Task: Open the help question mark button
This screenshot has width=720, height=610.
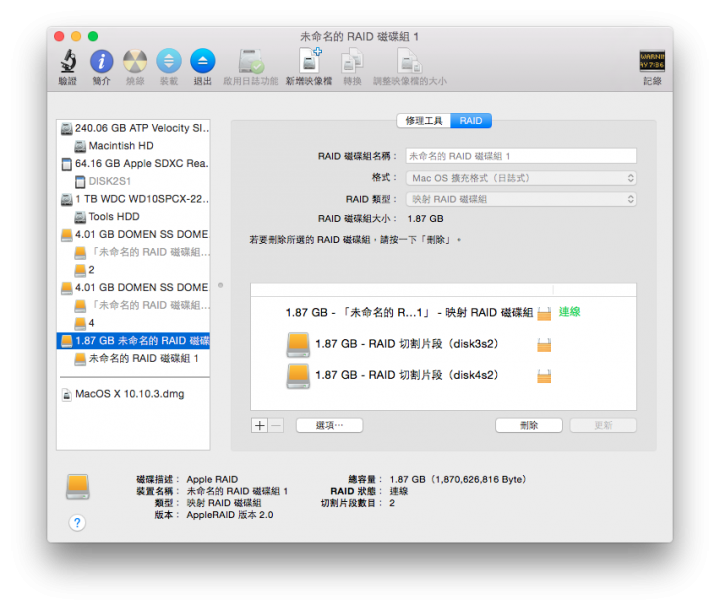Action: pos(77,522)
